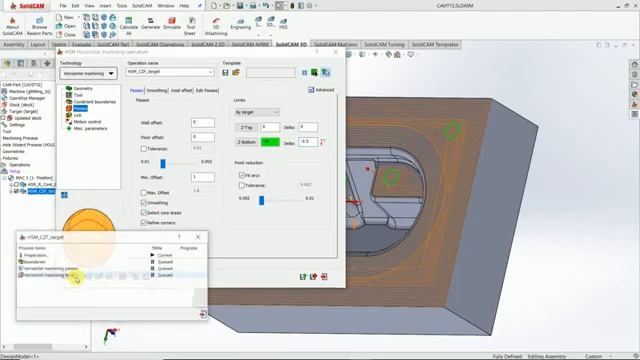
Task: Switch to the Axial offset tab
Action: tap(181, 91)
